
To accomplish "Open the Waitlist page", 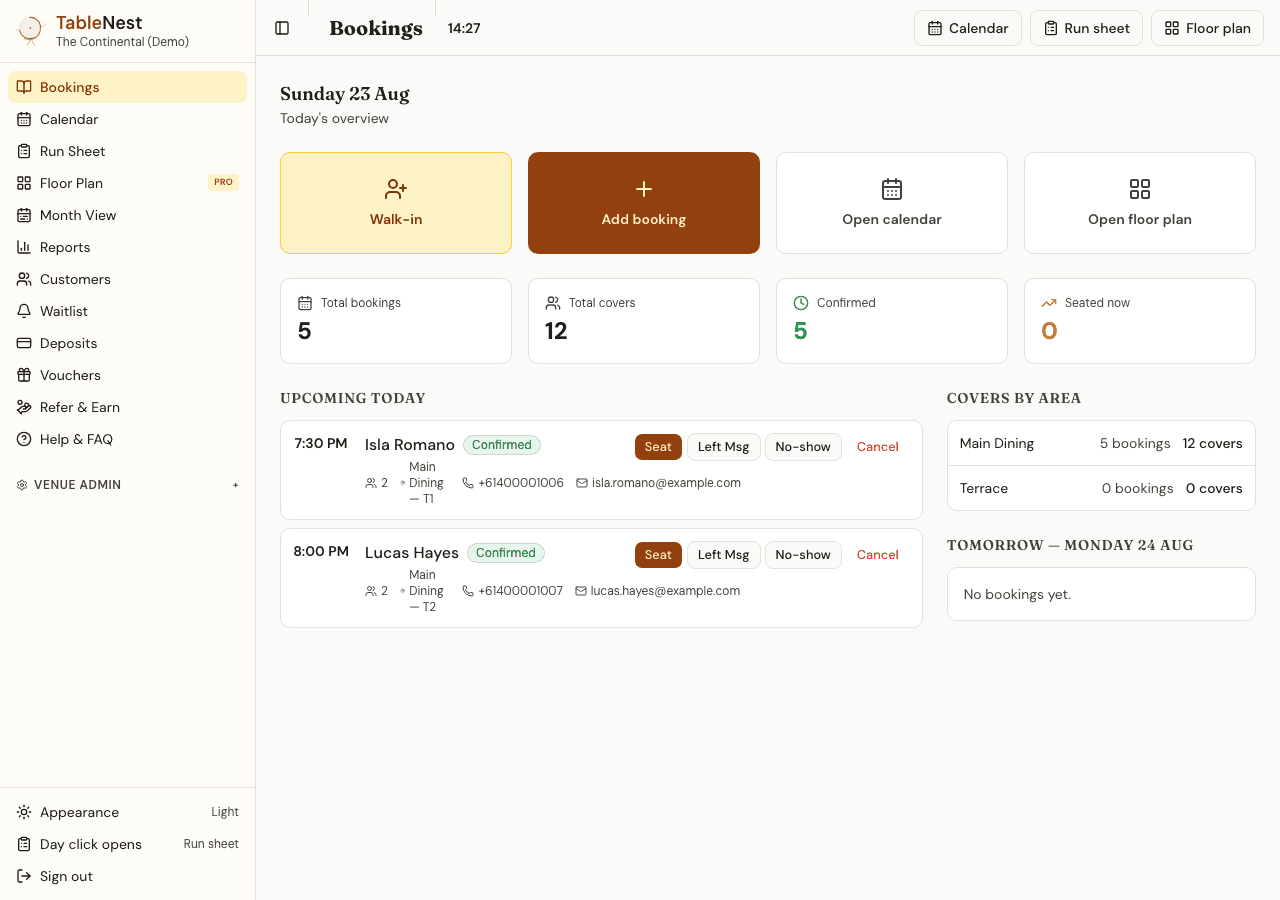I will click(x=127, y=311).
